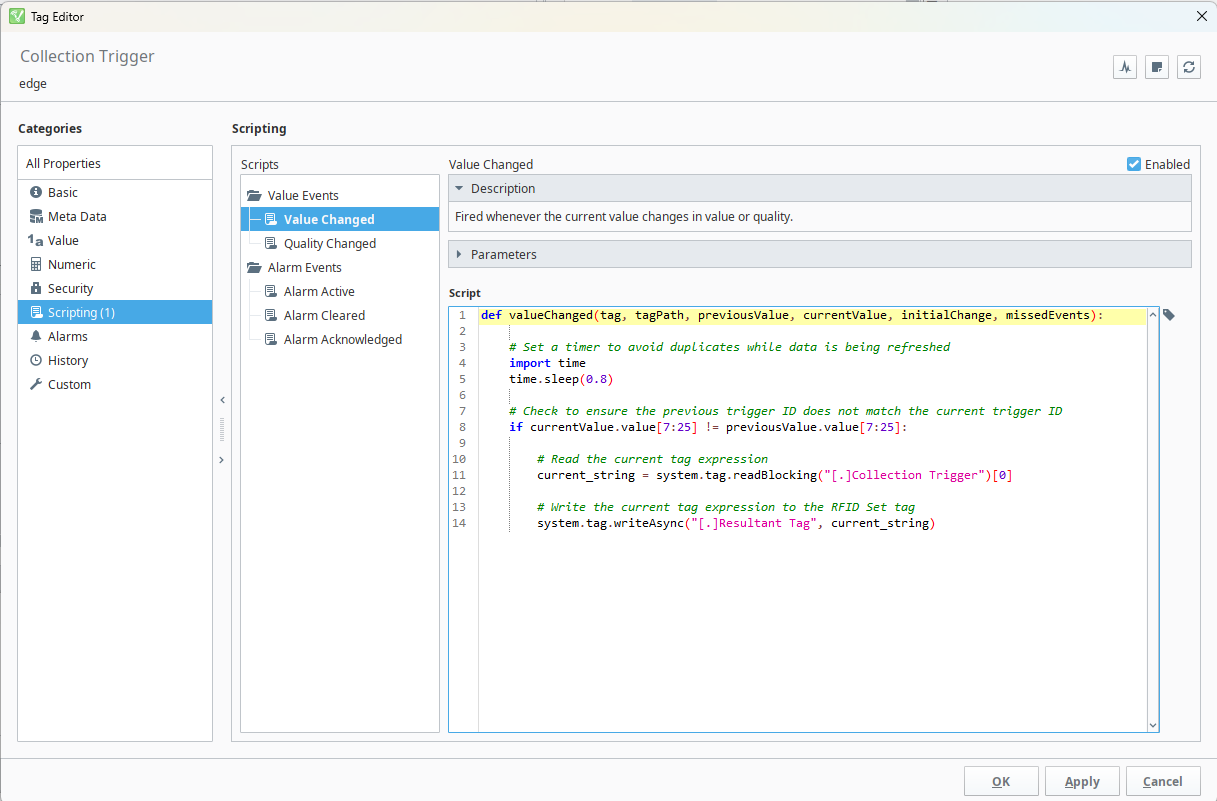Screen dimensions: 1217x801
Task: Collapse the categories panel with left arrow
Action: pos(222,400)
